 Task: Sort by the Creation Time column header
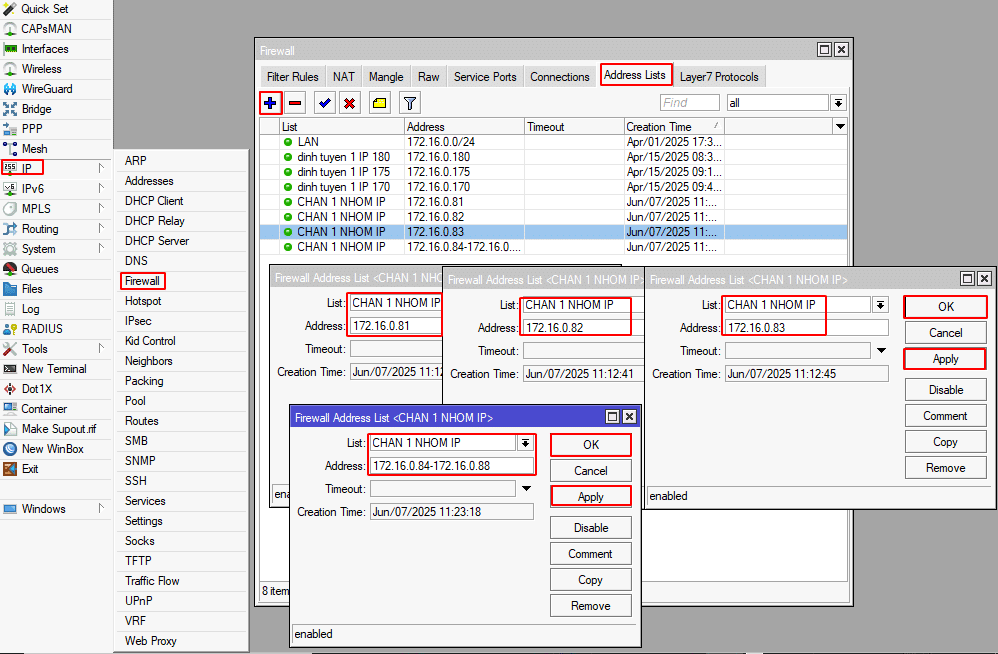(x=673, y=127)
